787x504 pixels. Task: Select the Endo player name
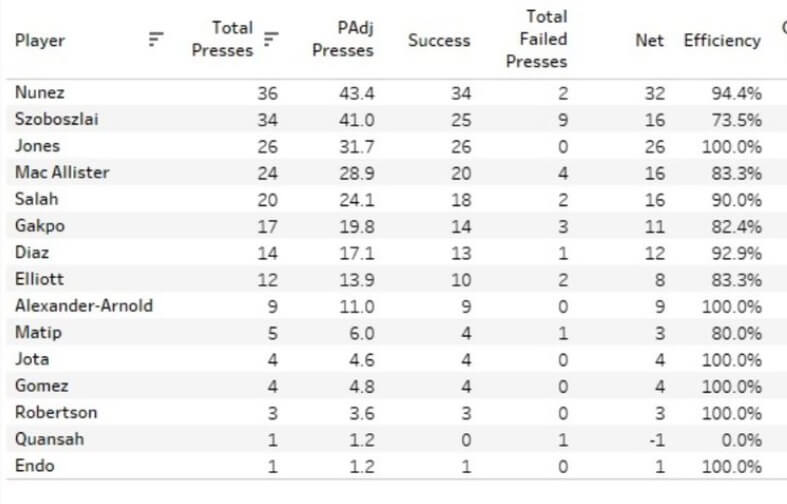pyautogui.click(x=35, y=466)
